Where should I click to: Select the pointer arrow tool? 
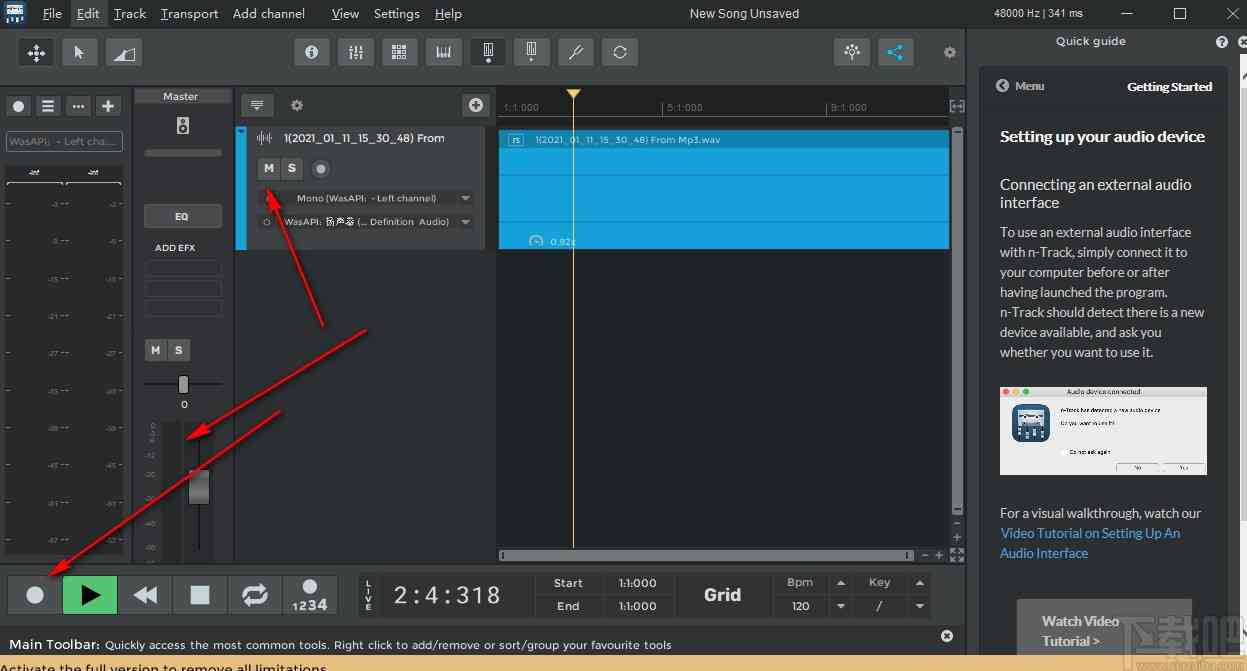coord(80,53)
